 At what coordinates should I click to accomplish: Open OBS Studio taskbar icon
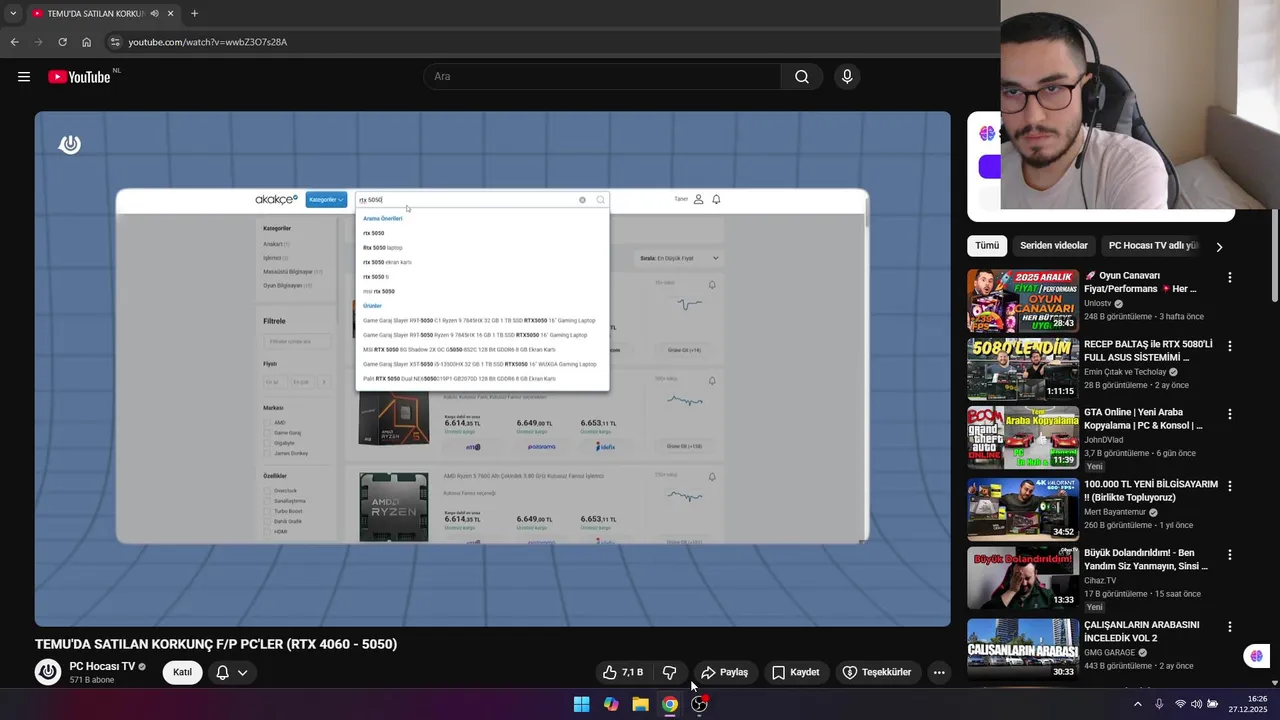pyautogui.click(x=699, y=704)
